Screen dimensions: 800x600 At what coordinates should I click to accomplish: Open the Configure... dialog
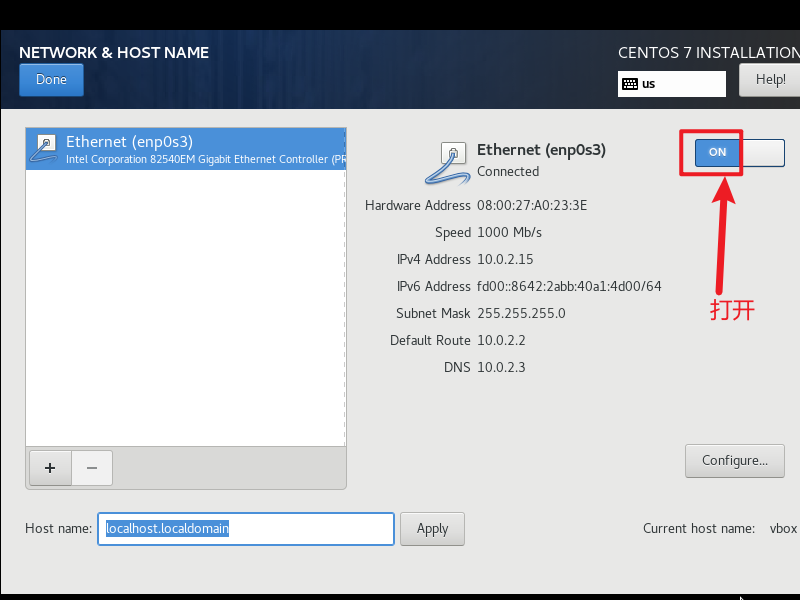coord(735,461)
